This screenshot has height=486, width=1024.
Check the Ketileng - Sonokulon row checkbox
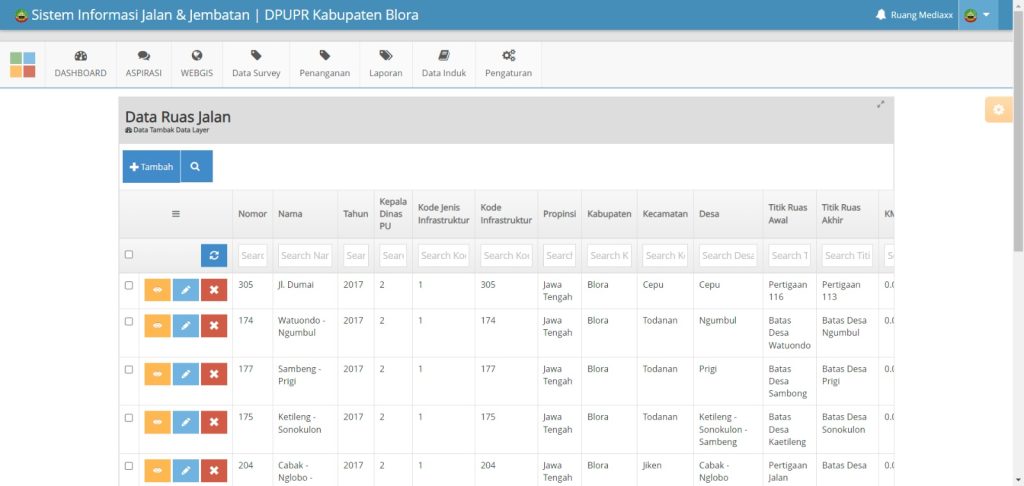tap(129, 417)
